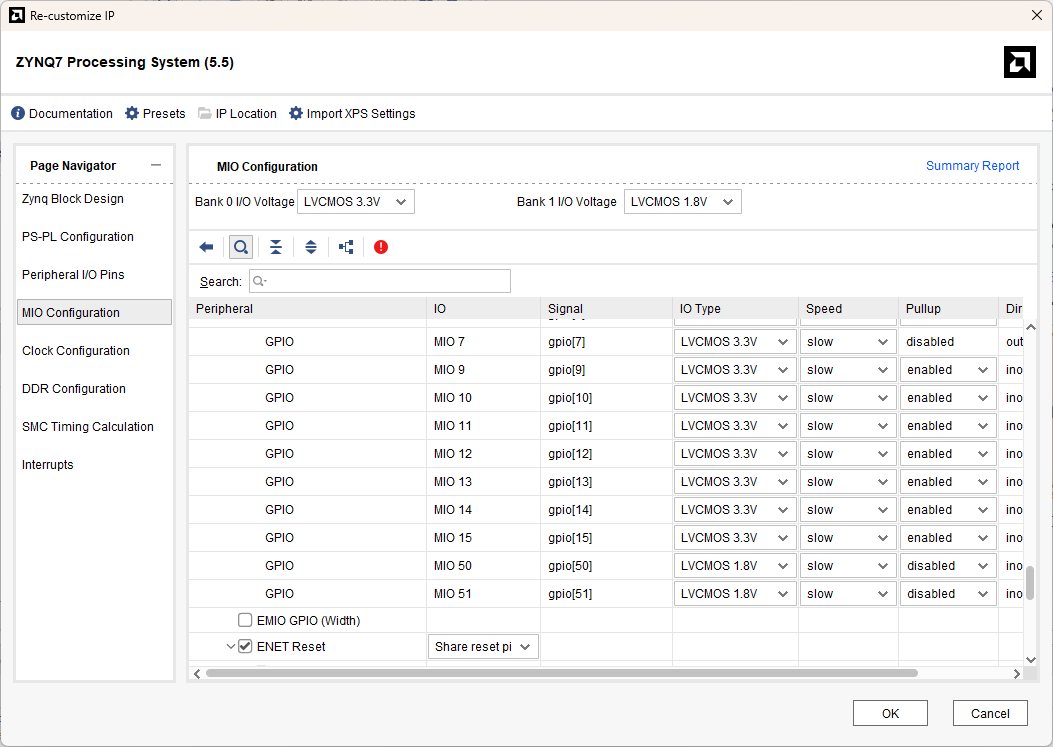Click Import XPS Settings
This screenshot has width=1053, height=747.
point(352,114)
